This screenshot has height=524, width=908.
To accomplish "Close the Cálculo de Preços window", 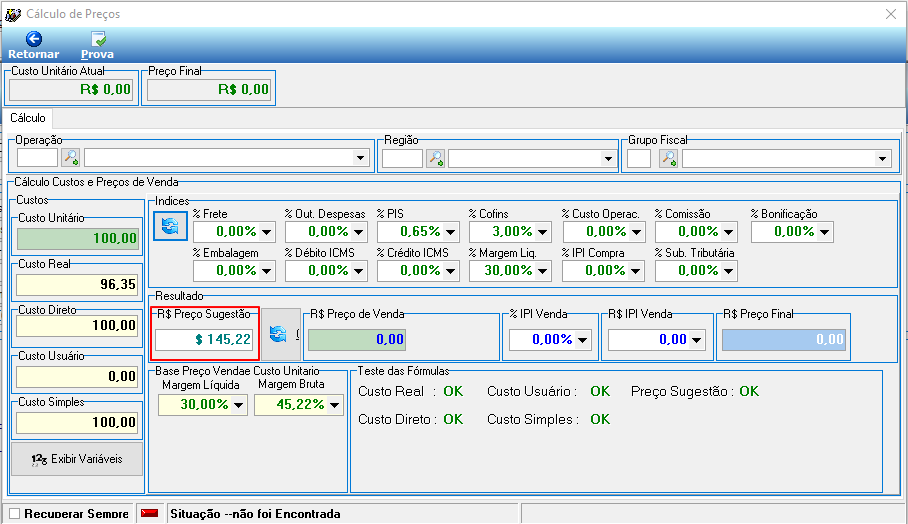I will [x=891, y=14].
